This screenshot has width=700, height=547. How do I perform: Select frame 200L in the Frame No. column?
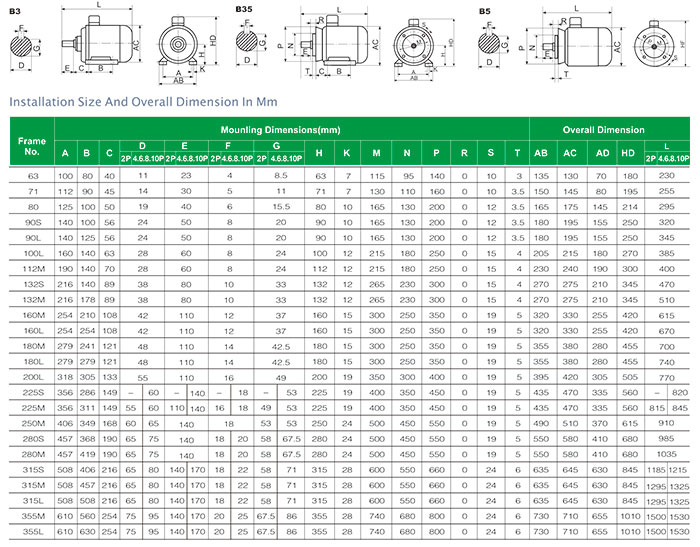33,377
